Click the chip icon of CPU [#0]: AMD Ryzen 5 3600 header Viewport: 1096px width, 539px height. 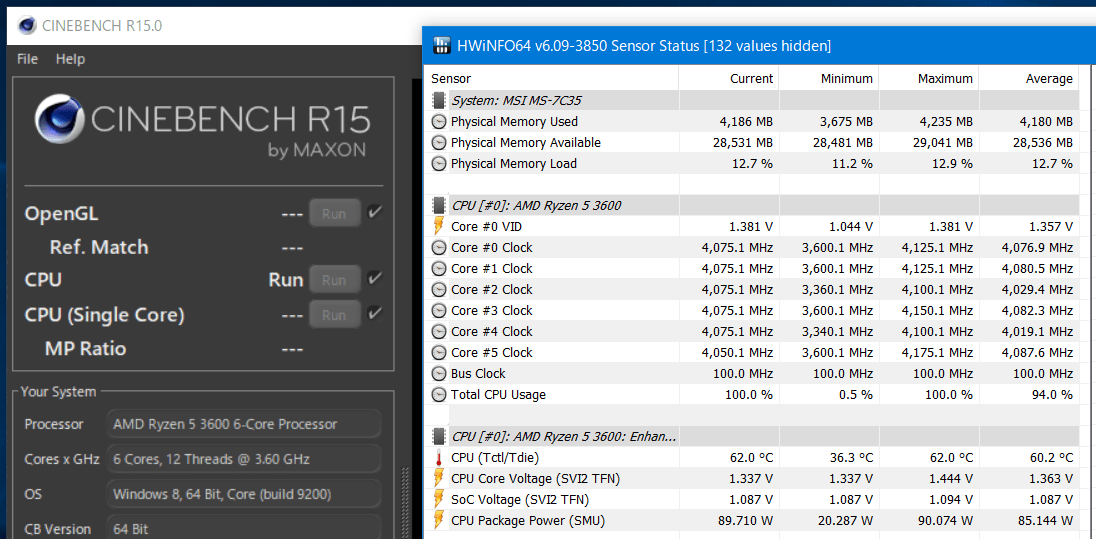tap(439, 206)
